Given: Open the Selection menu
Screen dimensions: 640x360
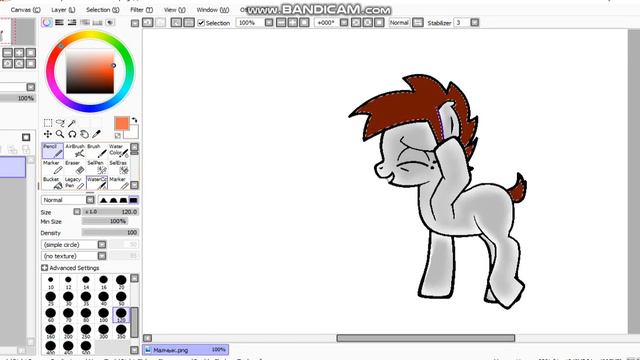Looking at the screenshot, I should [102, 9].
